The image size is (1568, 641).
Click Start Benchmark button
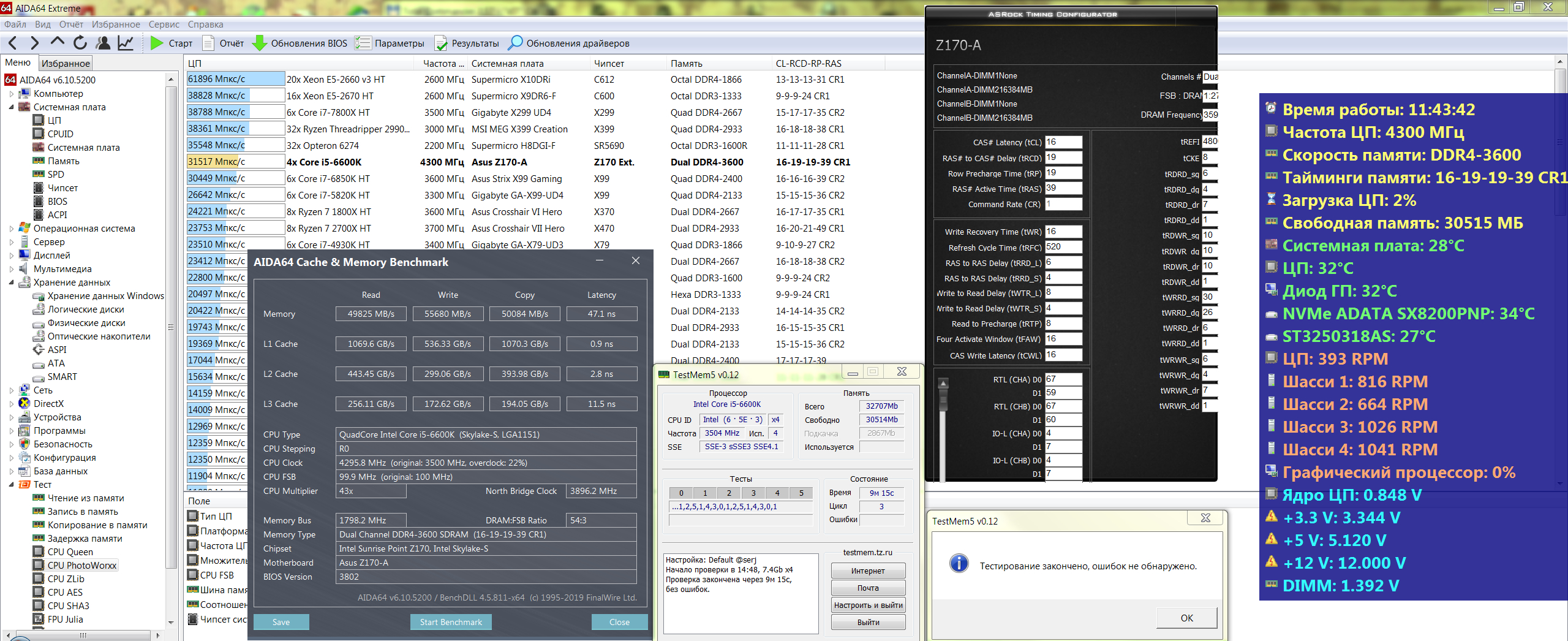[x=451, y=622]
